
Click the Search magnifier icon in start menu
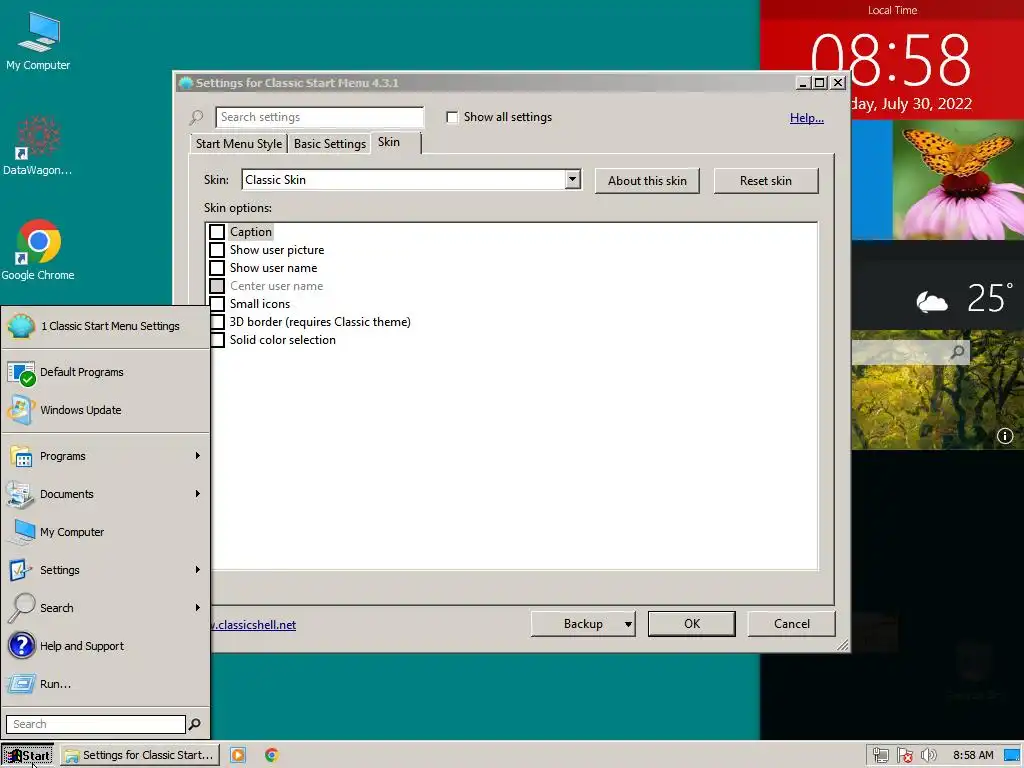[22, 608]
